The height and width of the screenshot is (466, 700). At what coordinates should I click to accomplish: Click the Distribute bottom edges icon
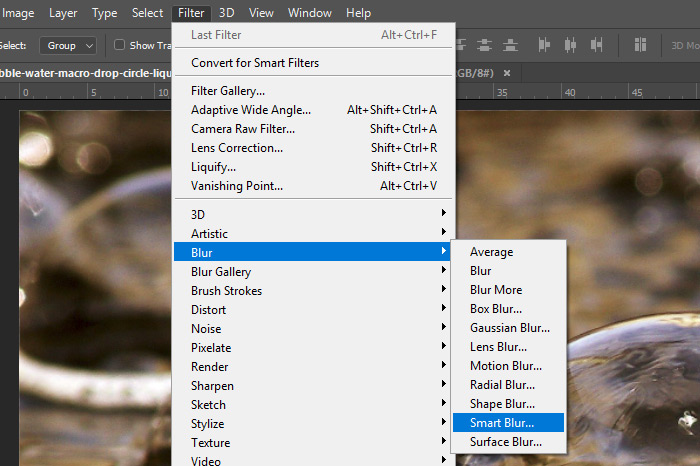(x=510, y=45)
